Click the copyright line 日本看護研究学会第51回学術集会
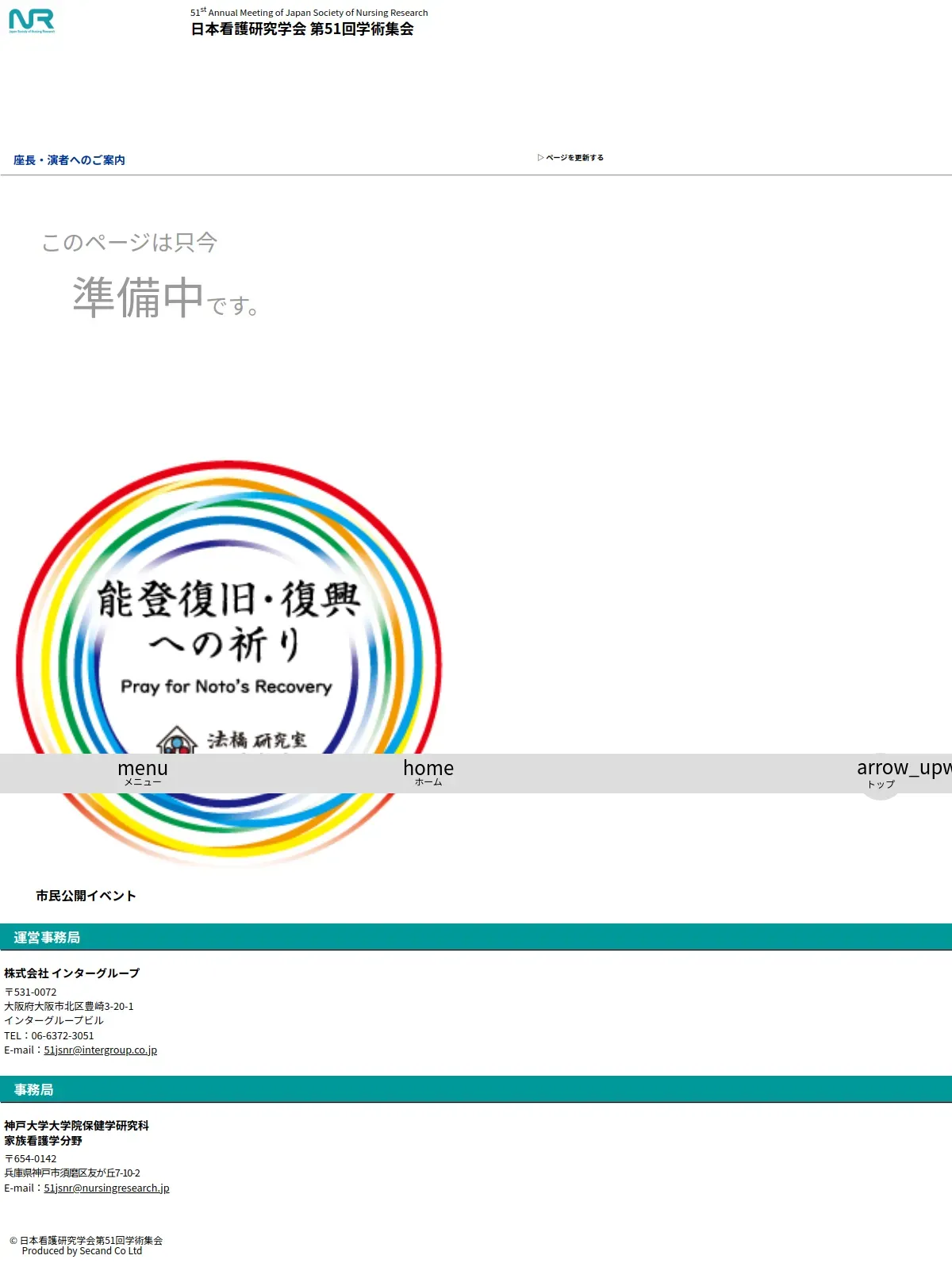 click(86, 1241)
